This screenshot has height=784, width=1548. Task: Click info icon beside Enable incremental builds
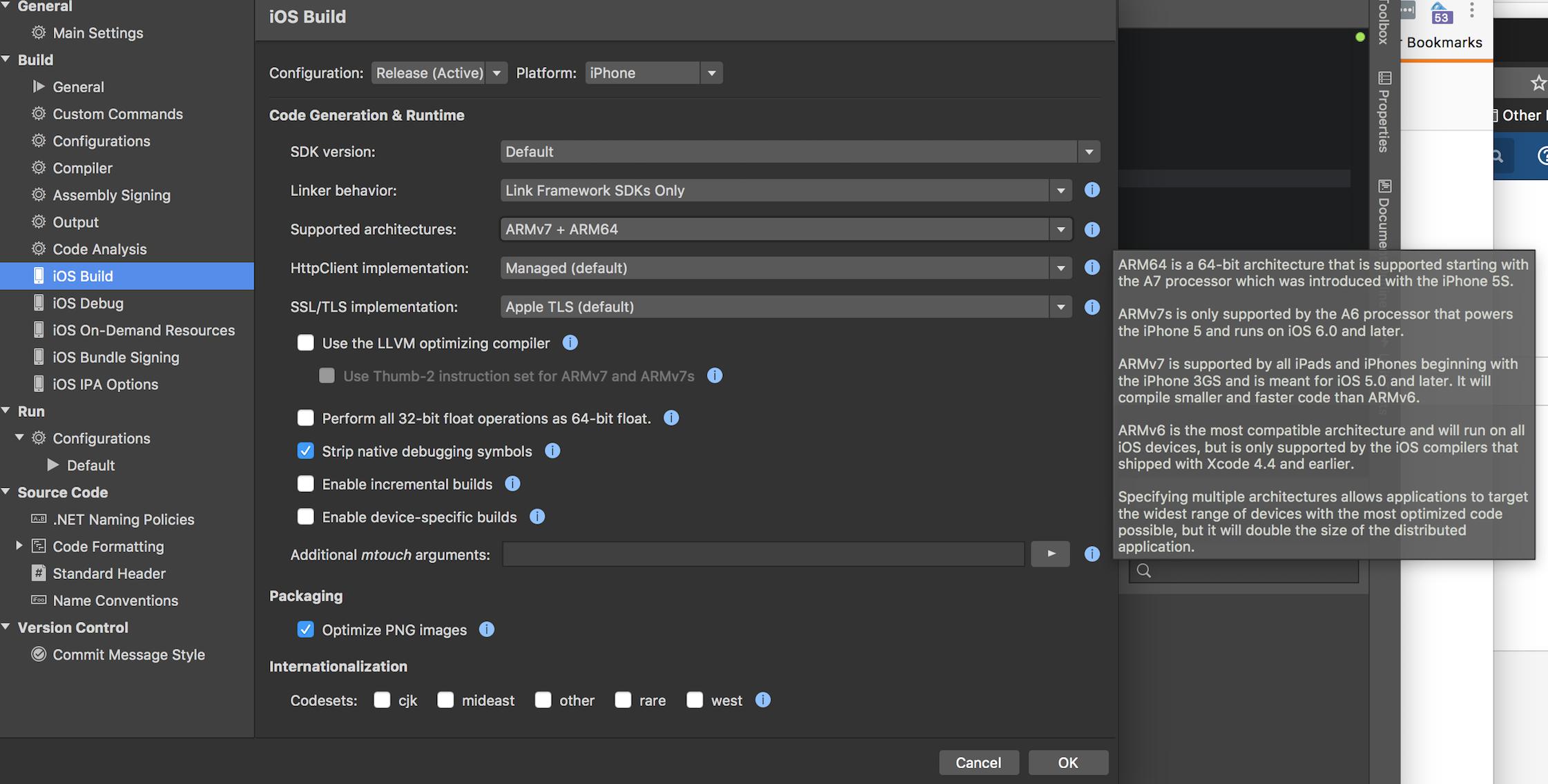[512, 484]
